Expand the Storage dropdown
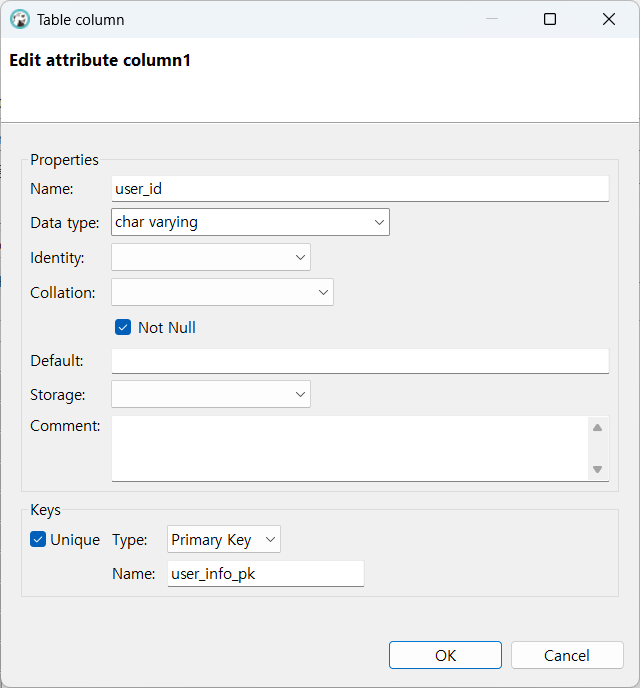The width and height of the screenshot is (640, 688). [300, 394]
